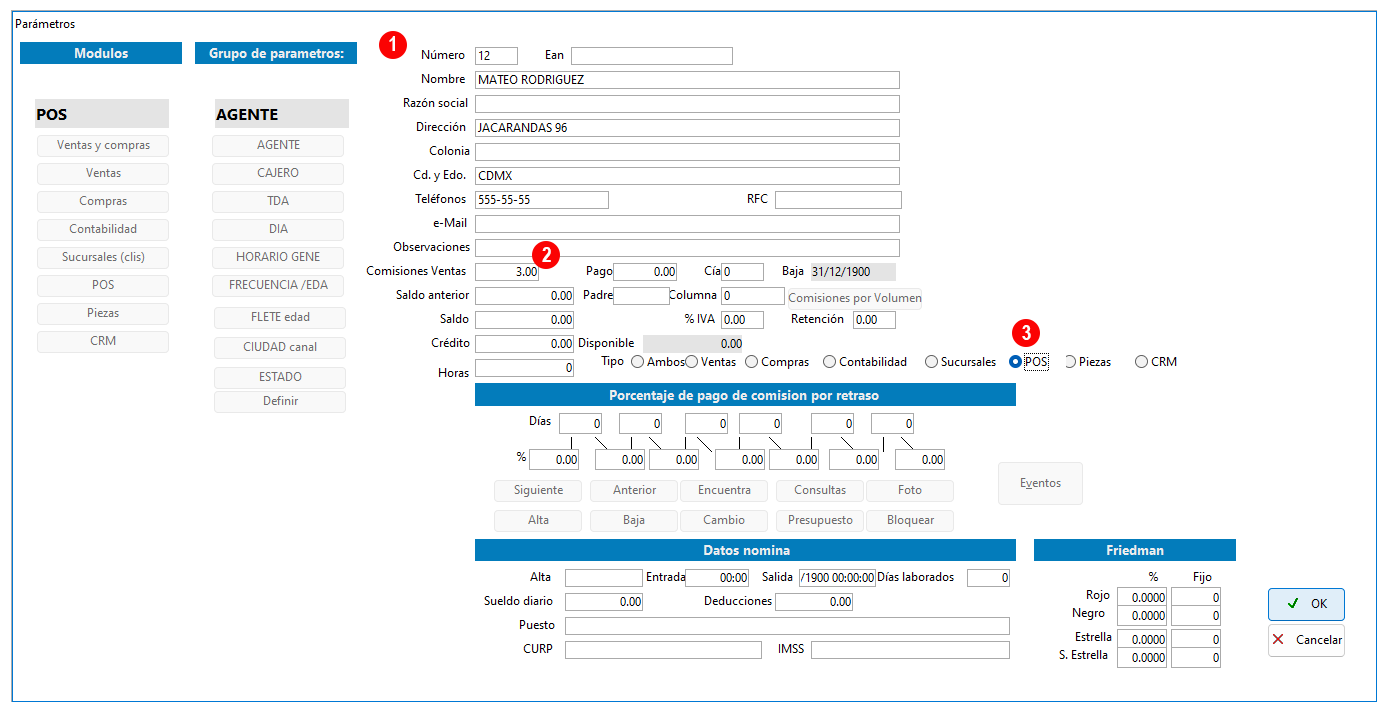Screen dimensions: 1390x716
Task: Click the Puesto field
Action: pyautogui.click(x=787, y=626)
